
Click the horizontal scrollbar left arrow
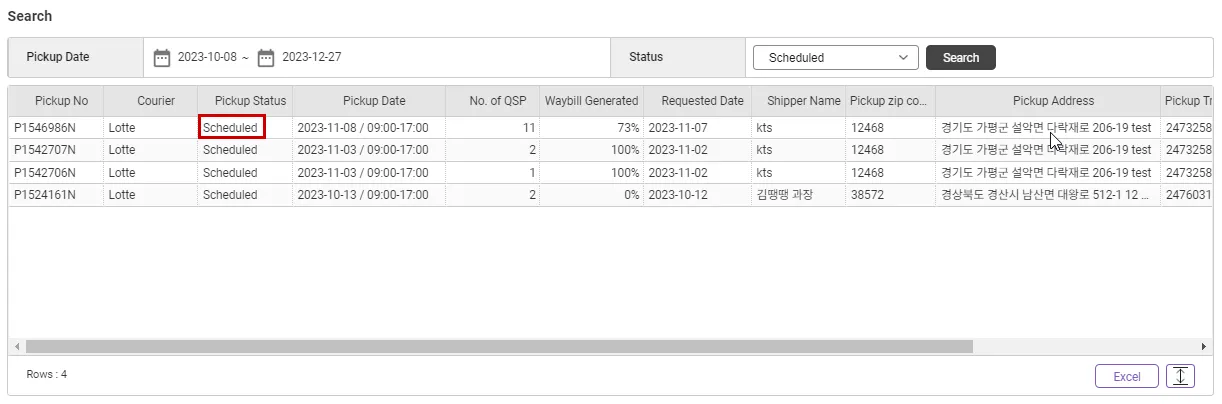coord(17,346)
